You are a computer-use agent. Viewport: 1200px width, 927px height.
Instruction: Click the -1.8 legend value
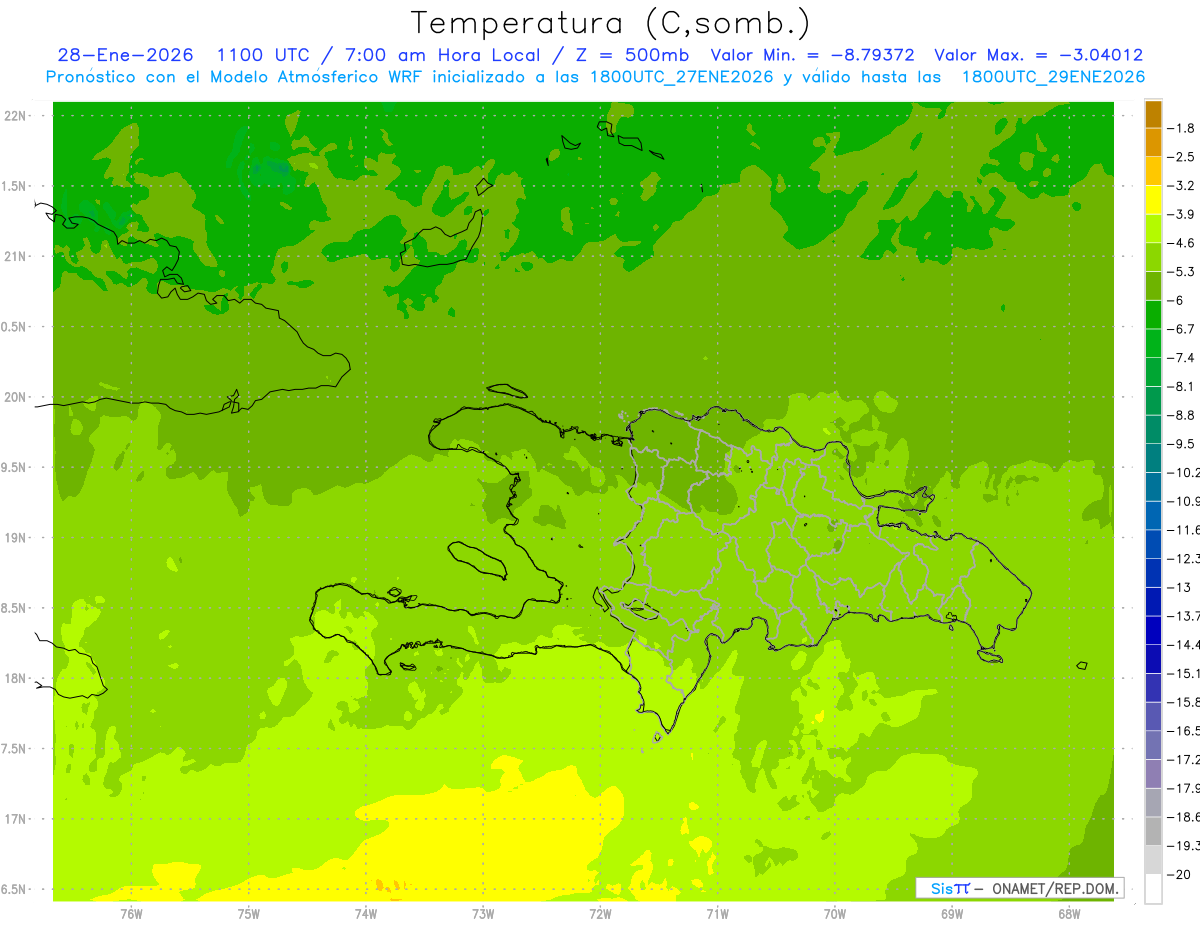tap(1182, 128)
